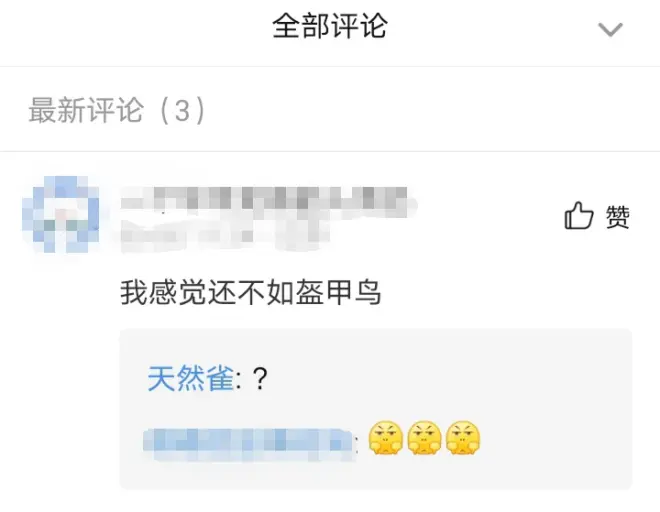The height and width of the screenshot is (512, 660).
Task: Tap the middle angry yellow emoji
Action: click(424, 438)
